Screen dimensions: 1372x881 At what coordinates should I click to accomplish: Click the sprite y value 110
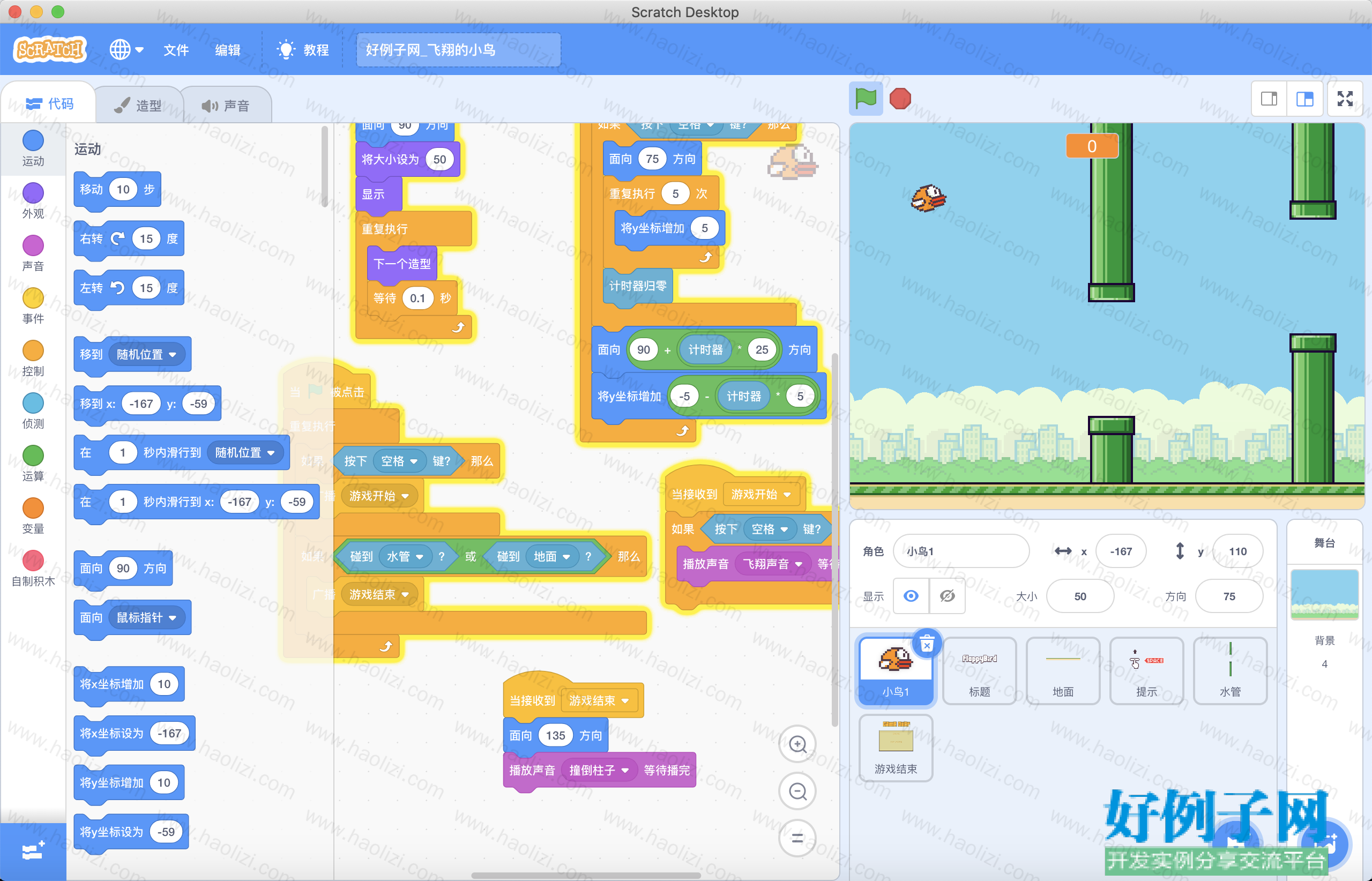1237,551
